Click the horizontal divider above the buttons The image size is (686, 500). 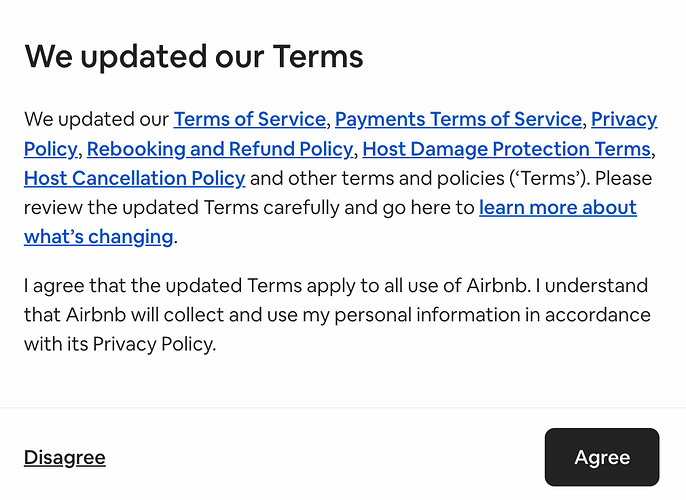pyautogui.click(x=343, y=408)
